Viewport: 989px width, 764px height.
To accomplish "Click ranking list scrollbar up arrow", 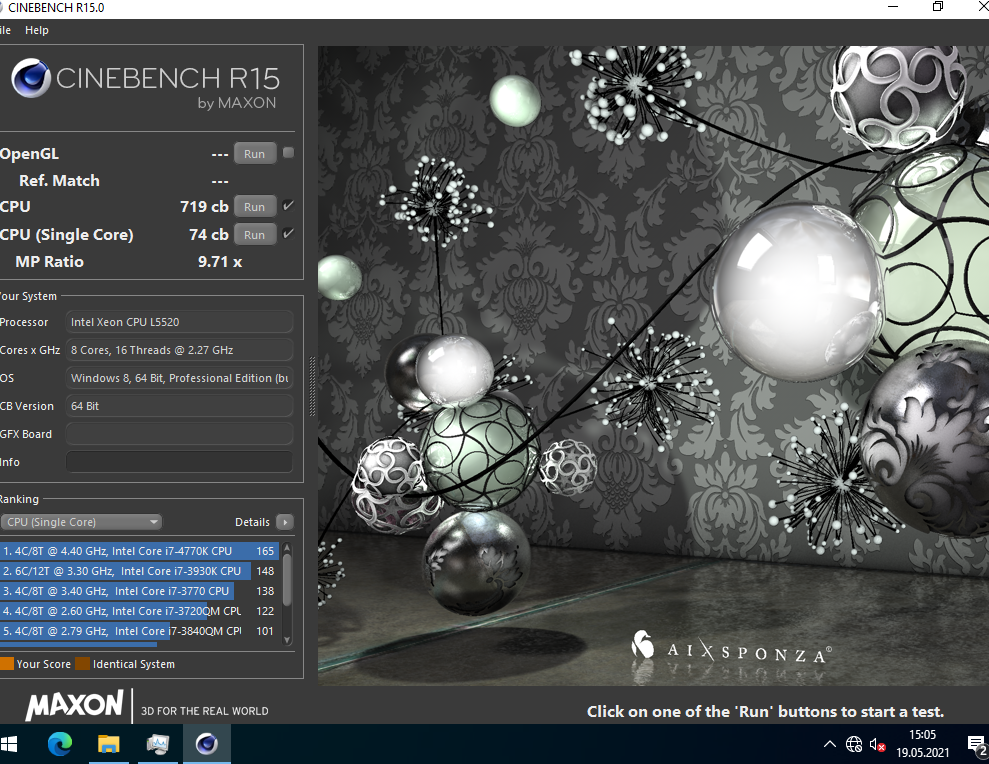I will 287,548.
